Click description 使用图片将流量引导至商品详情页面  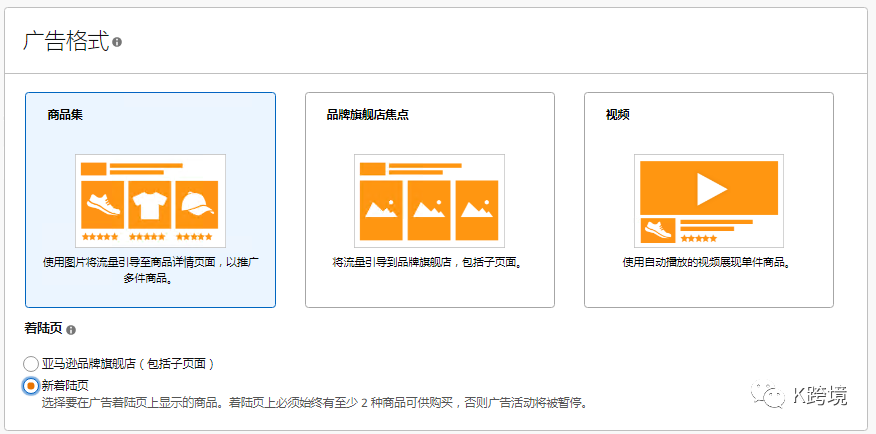pos(150,270)
